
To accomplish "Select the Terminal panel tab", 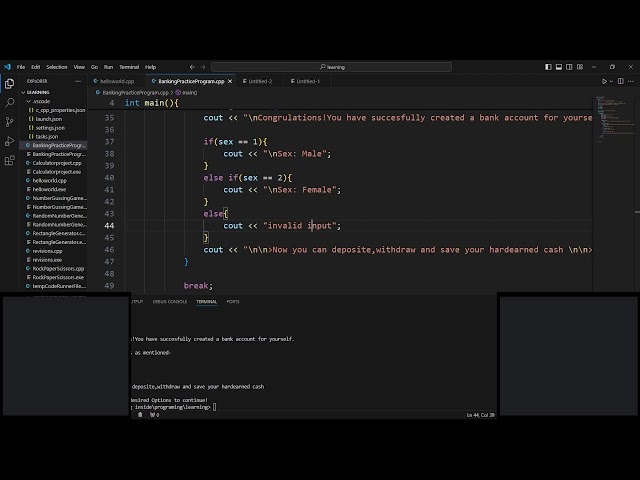I will 207,302.
